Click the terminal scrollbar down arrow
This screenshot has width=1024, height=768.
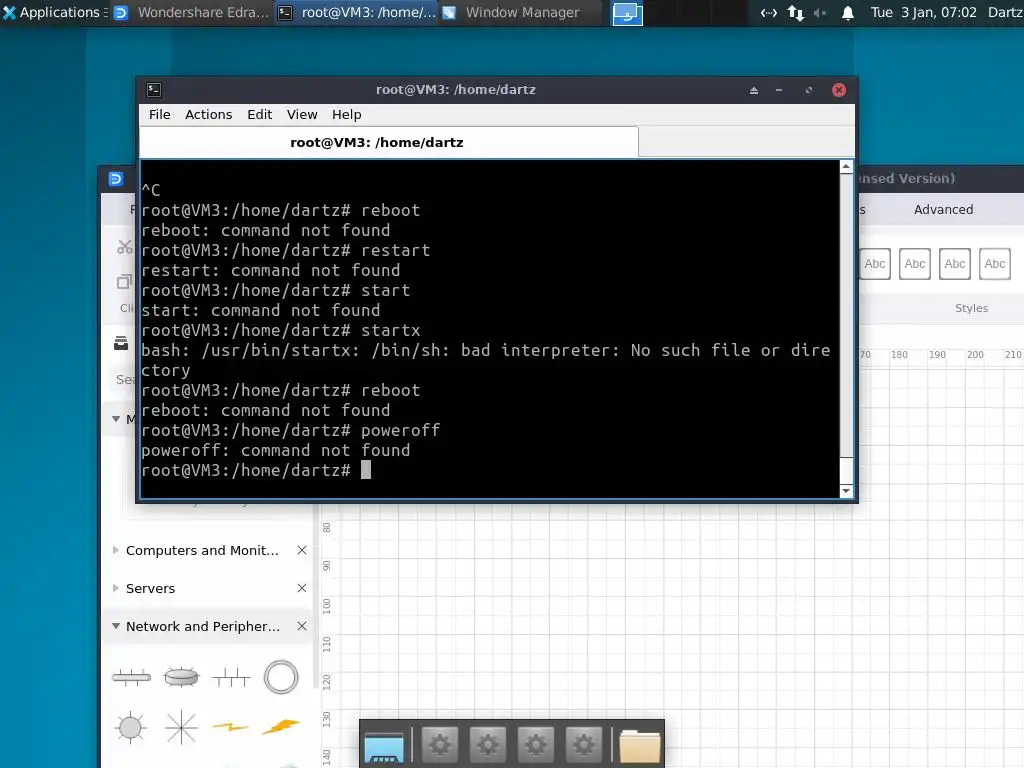(846, 490)
